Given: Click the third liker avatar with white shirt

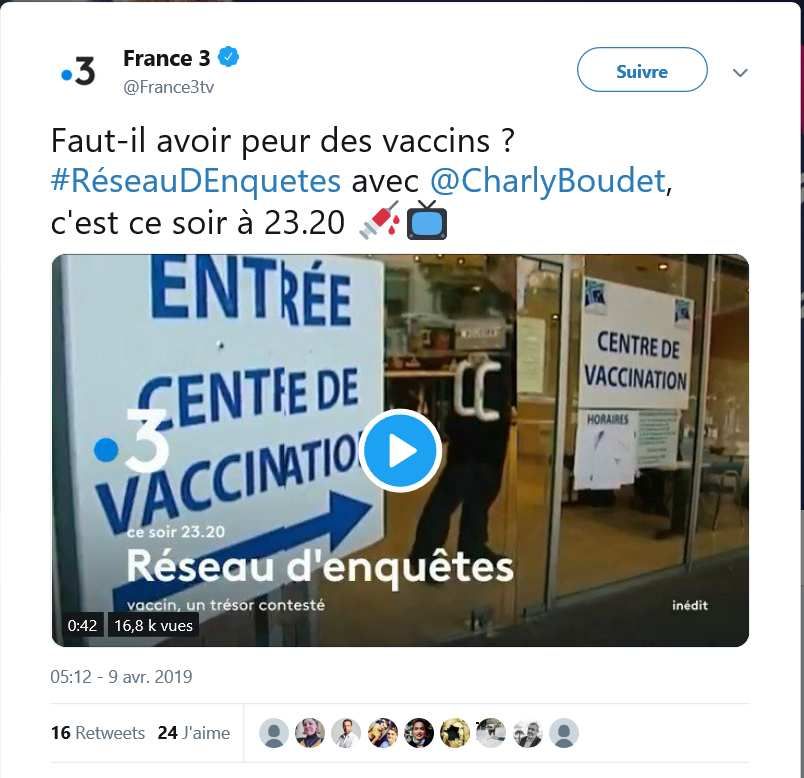Looking at the screenshot, I should [346, 733].
